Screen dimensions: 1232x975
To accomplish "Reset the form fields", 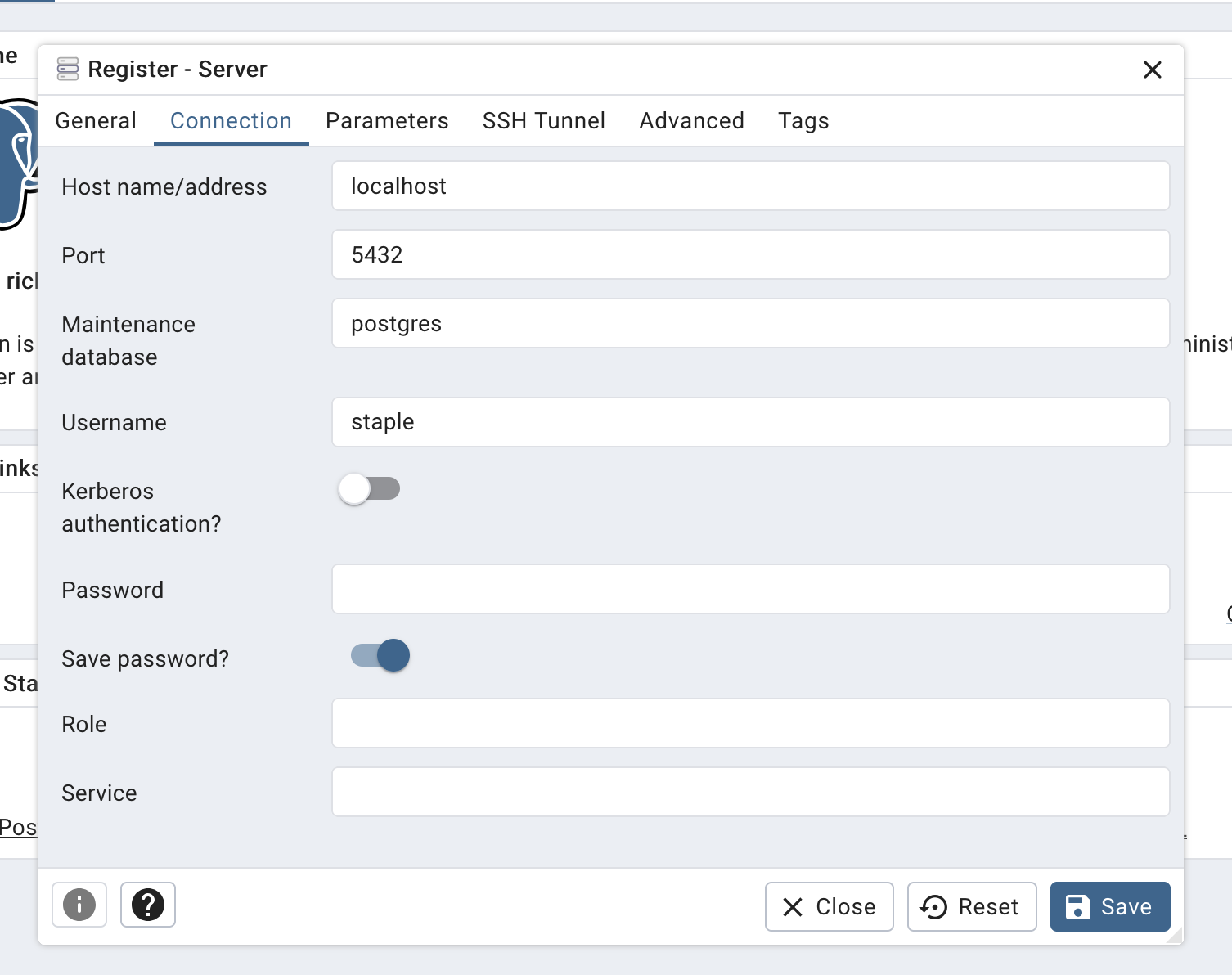I will click(971, 906).
